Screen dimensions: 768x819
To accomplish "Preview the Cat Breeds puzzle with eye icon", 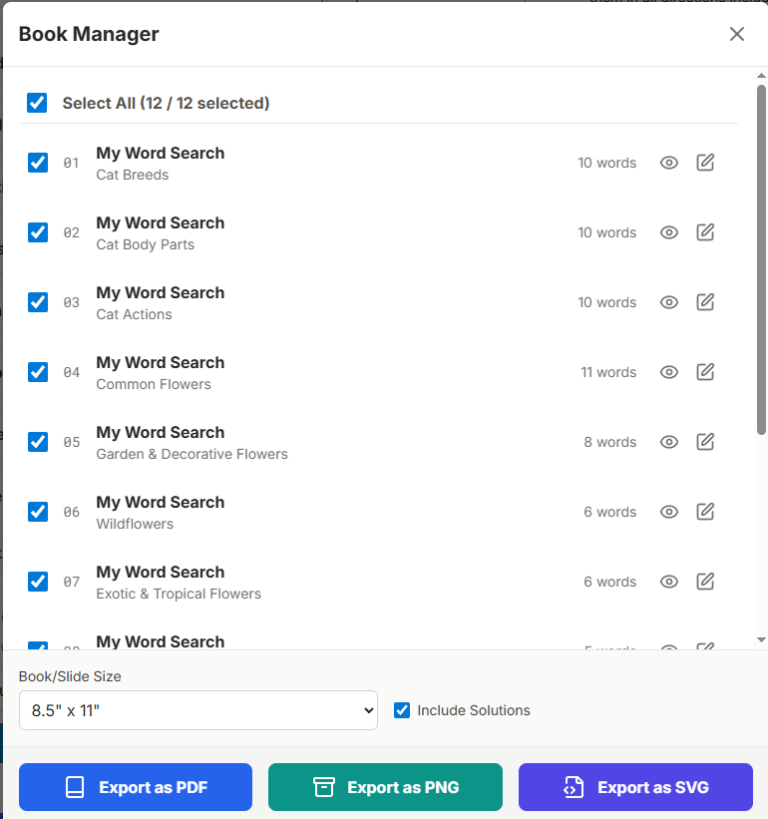I will [x=669, y=163].
